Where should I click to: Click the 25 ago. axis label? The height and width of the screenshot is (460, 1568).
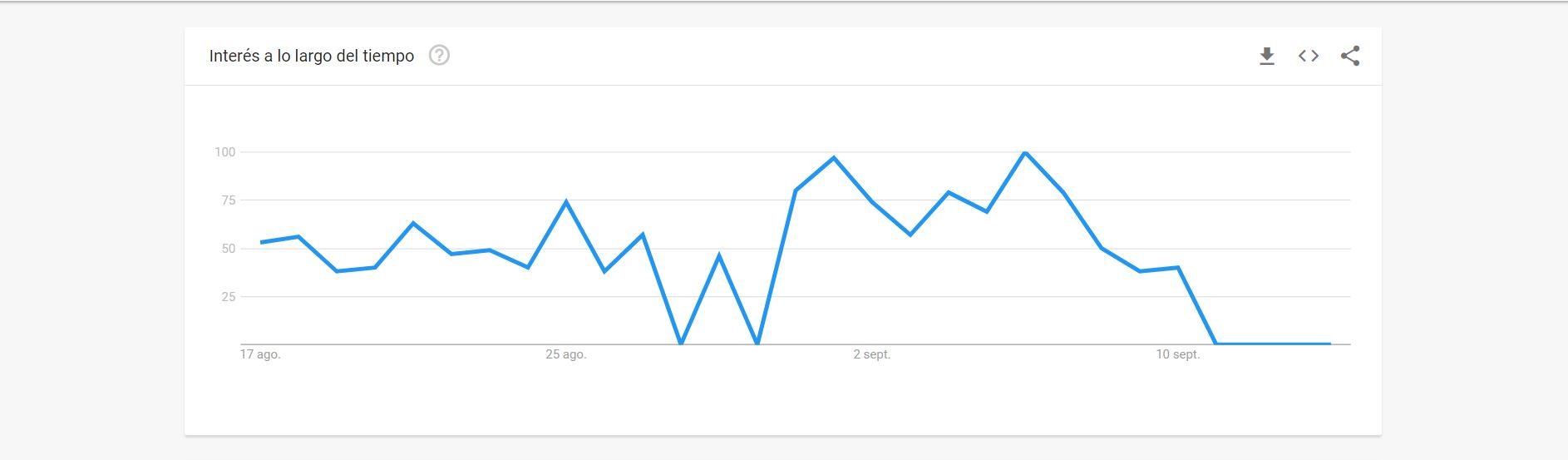pos(566,354)
